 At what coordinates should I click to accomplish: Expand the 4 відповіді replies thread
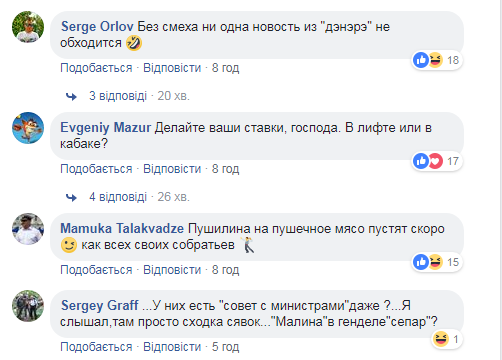point(118,197)
